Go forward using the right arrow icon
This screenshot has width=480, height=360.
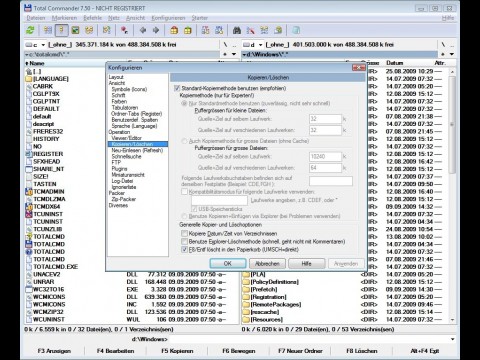pos(156,30)
